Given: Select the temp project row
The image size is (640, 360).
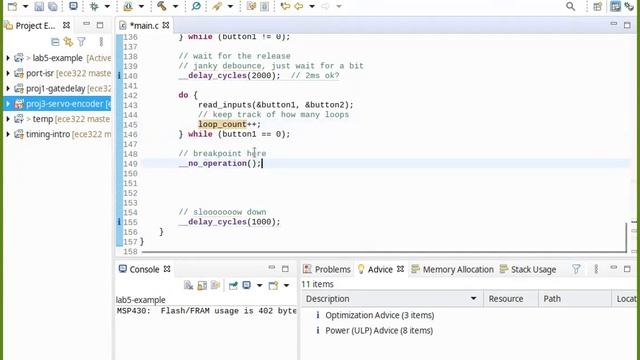Looking at the screenshot, I should 57,119.
